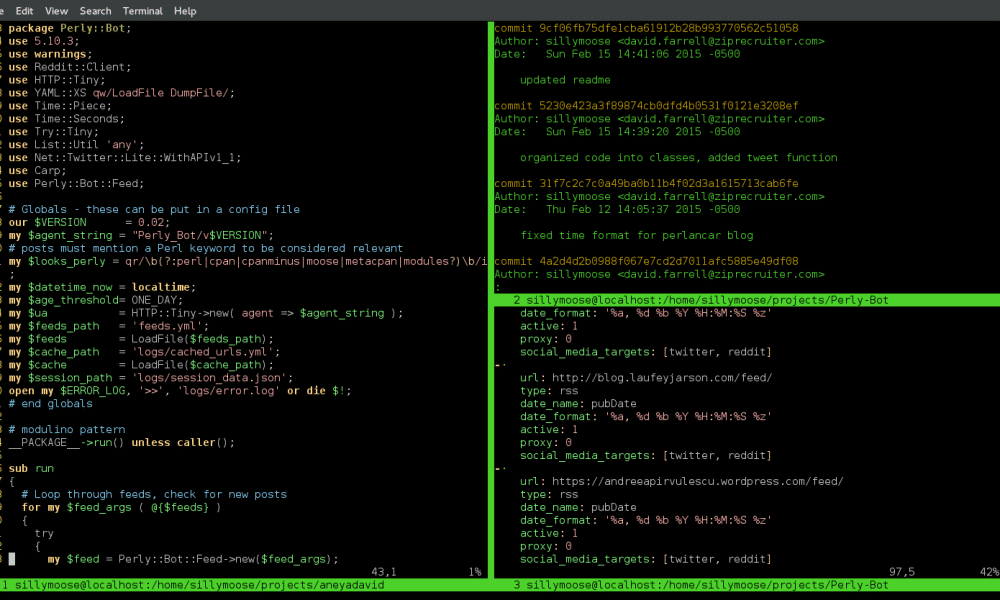Click the 'use YAML::XS' import line
Viewport: 1000px width, 600px height.
(121, 92)
